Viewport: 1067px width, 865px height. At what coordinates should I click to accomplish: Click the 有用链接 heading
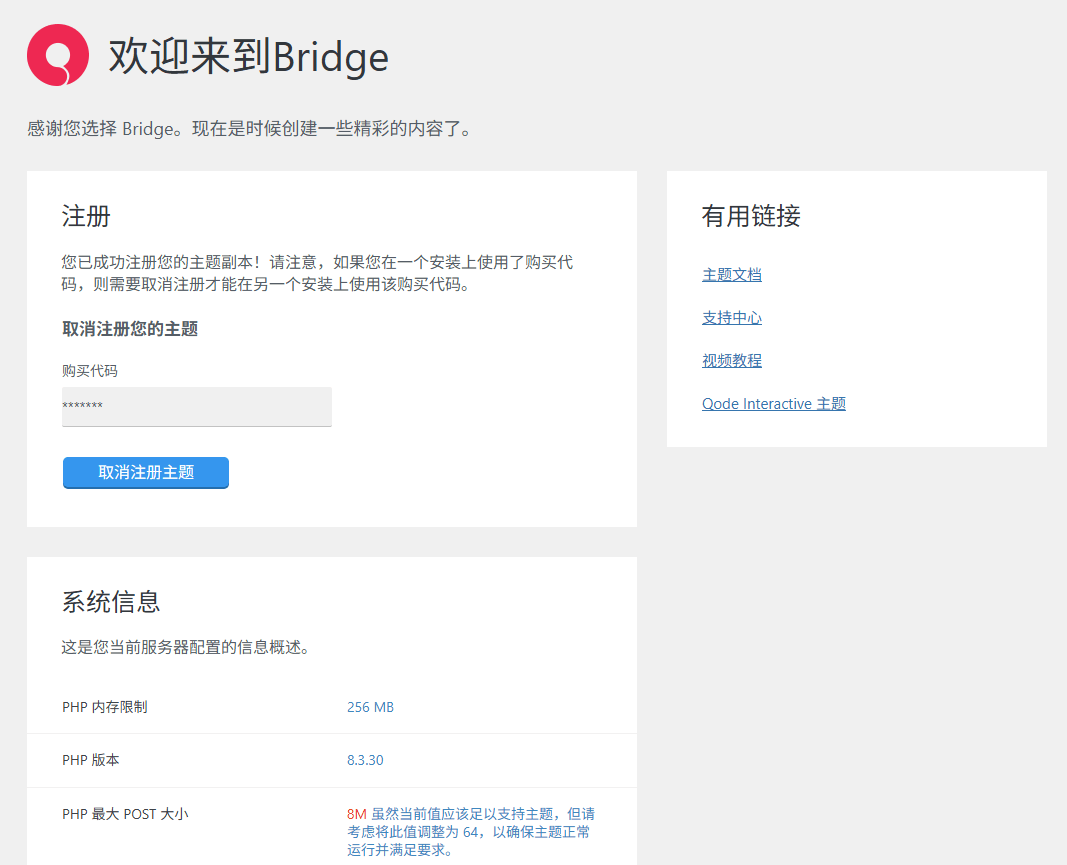(751, 216)
